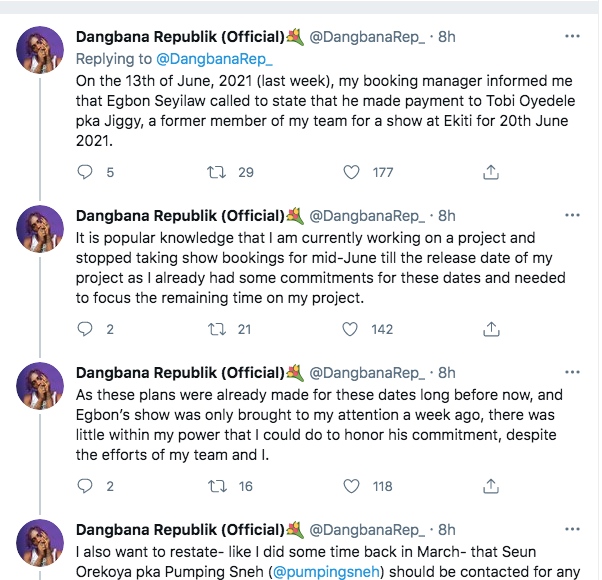Reply to the tweet about Egbon Seyilaw's payment
602x580 pixels.
[85, 172]
